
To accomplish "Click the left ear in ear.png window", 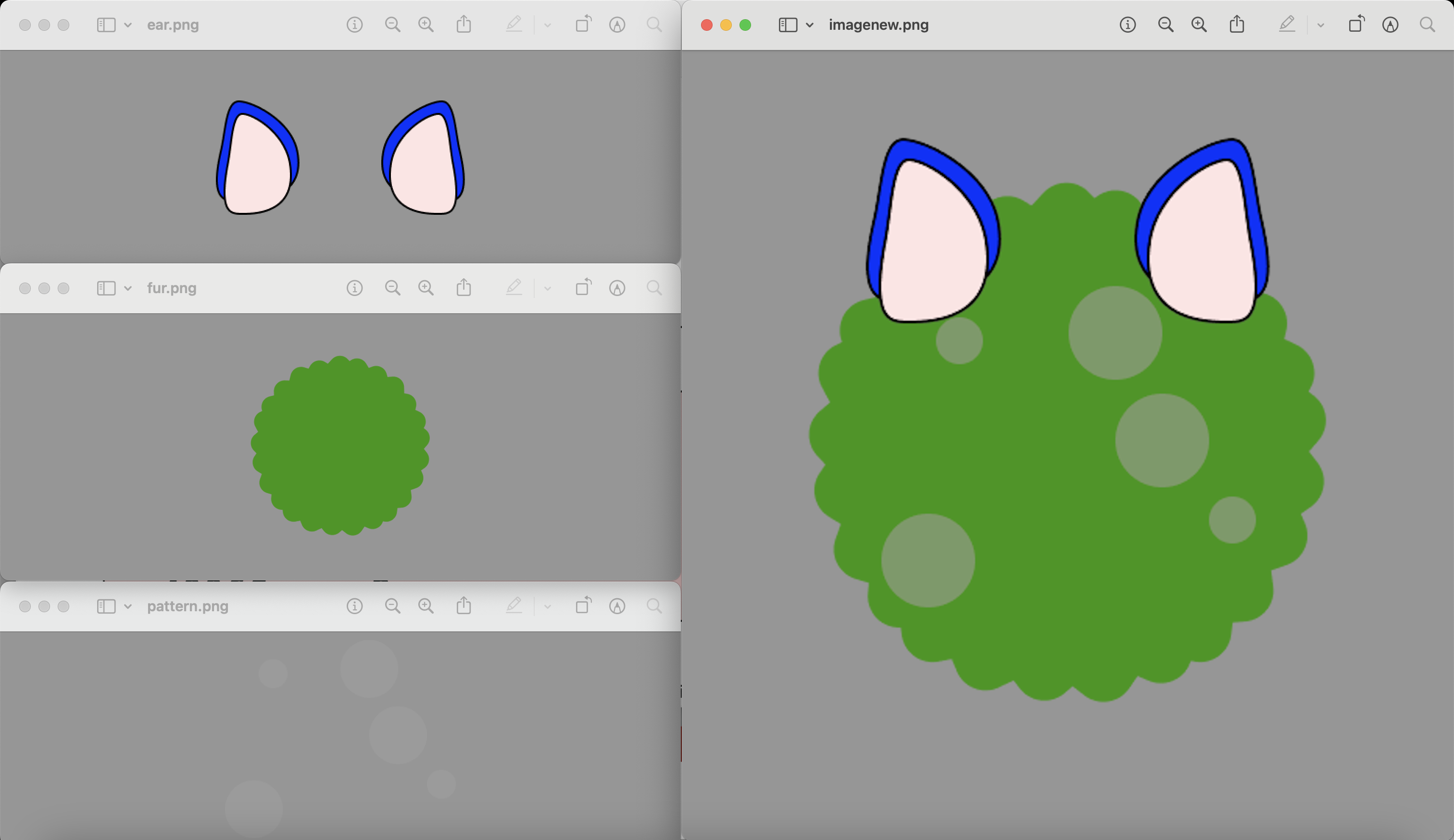I will [257, 158].
